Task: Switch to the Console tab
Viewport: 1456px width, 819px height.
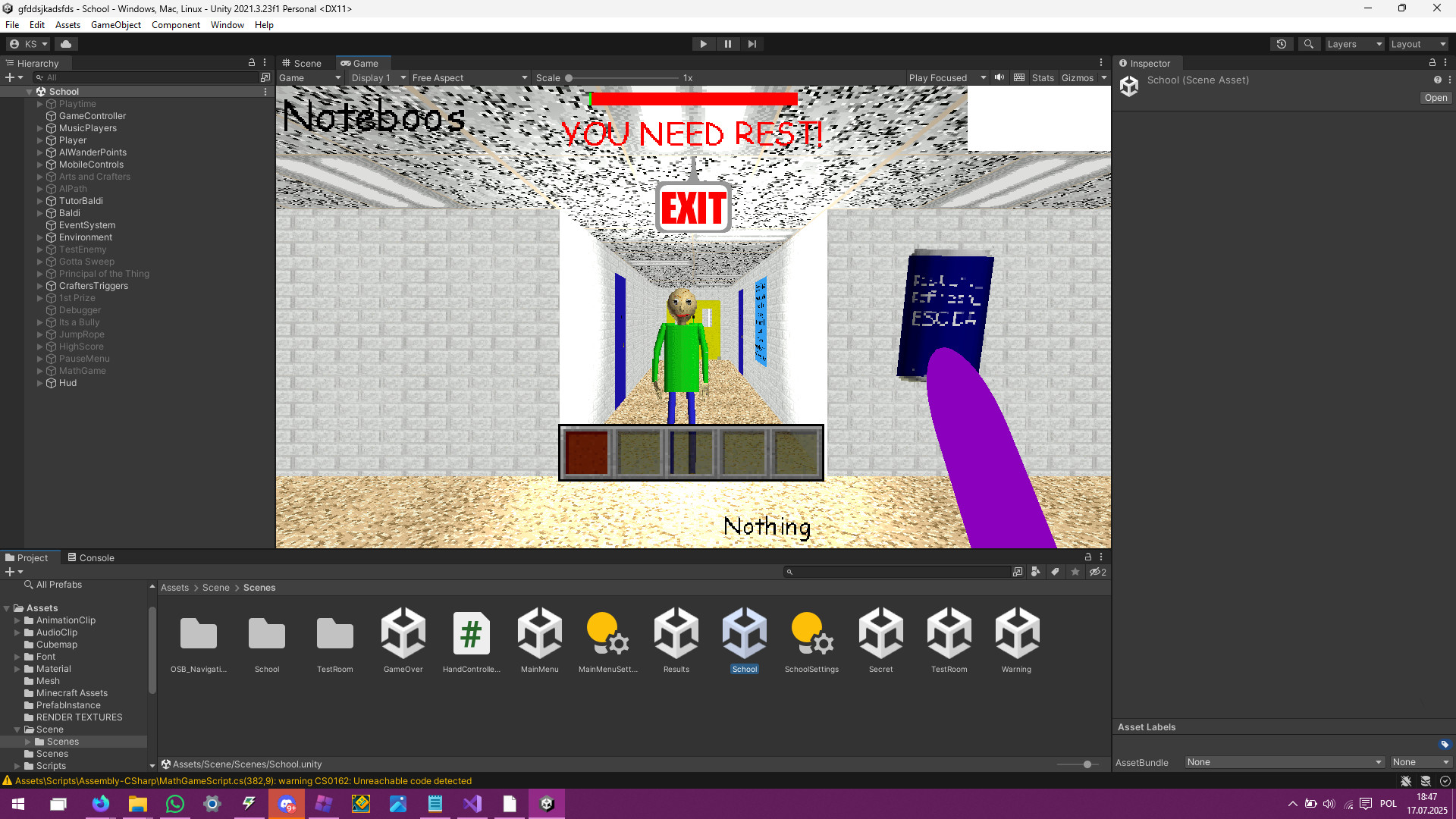Action: pyautogui.click(x=96, y=557)
